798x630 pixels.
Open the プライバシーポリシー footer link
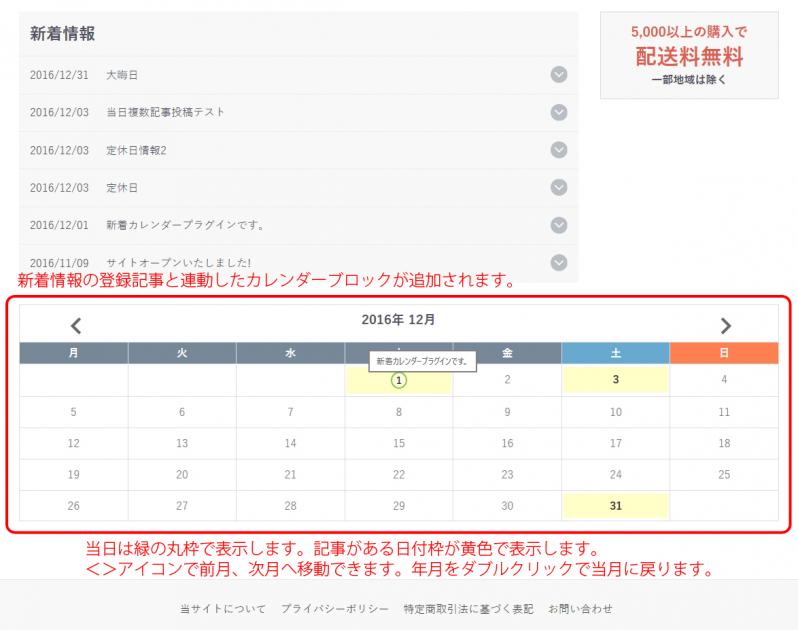[335, 609]
